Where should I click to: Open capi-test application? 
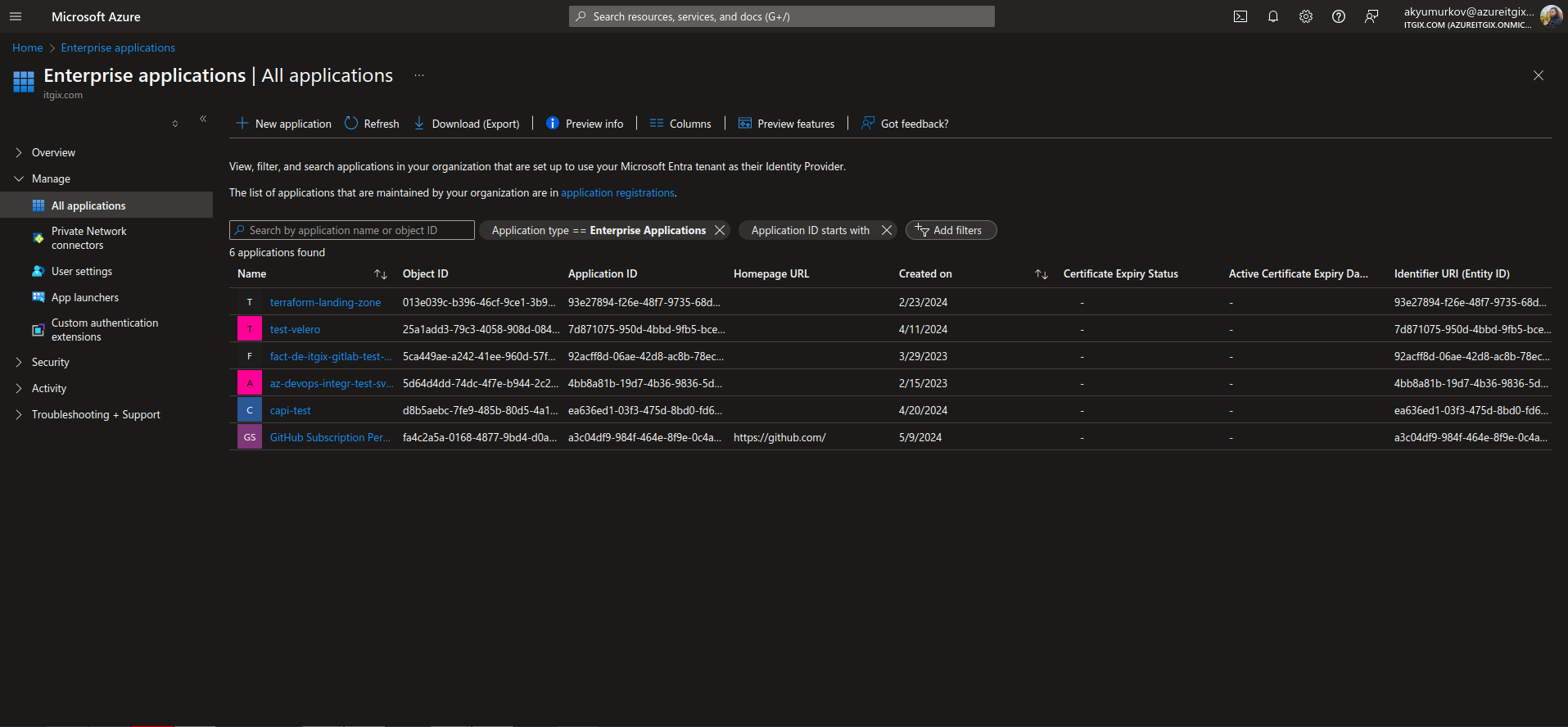290,410
